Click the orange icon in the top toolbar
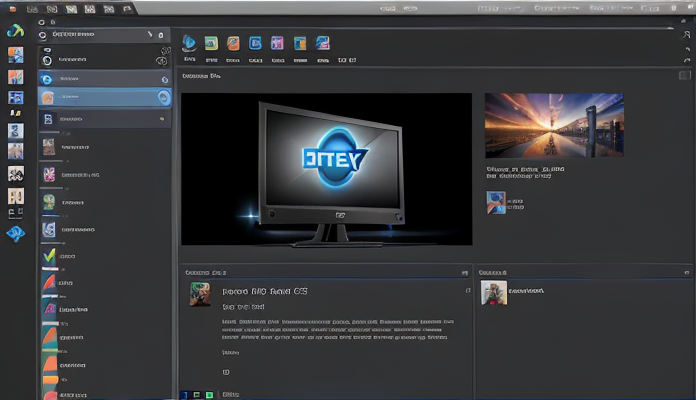This screenshot has height=400, width=696. pyautogui.click(x=233, y=43)
